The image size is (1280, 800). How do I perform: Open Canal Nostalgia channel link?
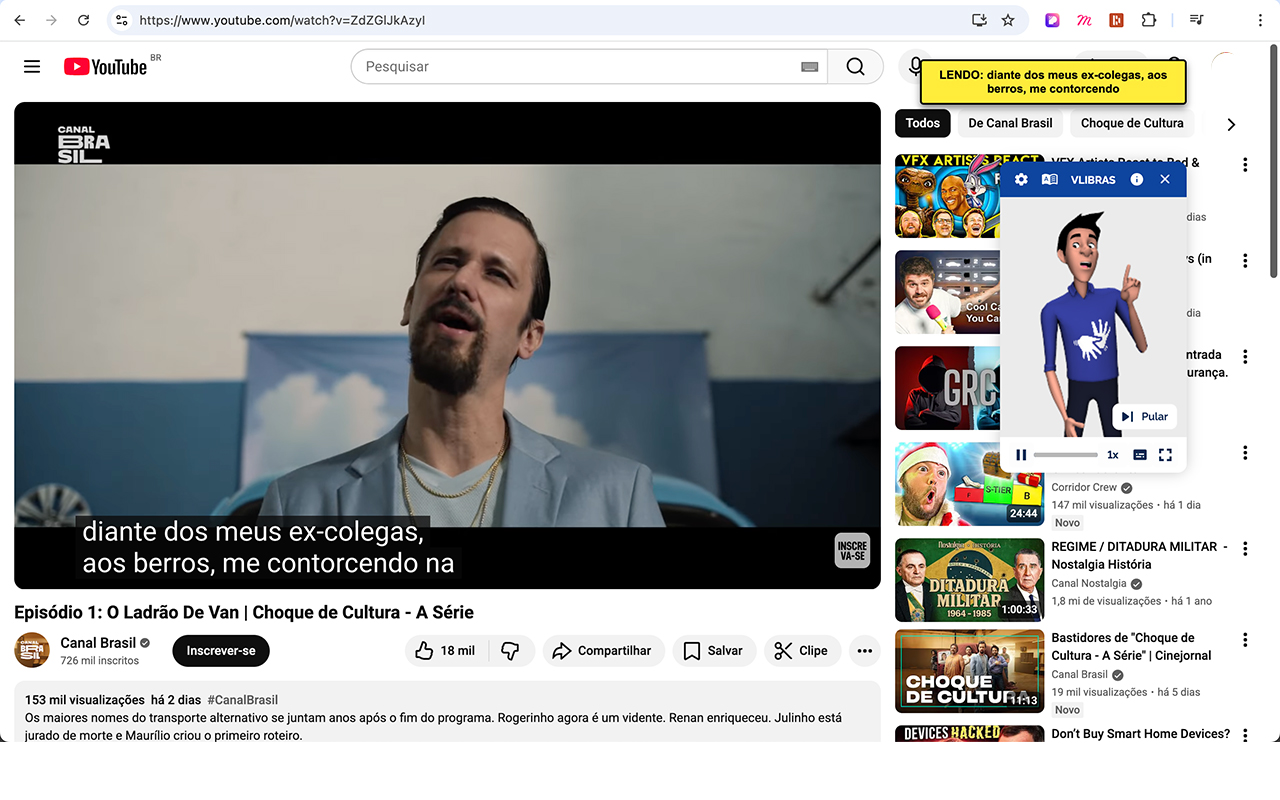(x=1089, y=583)
